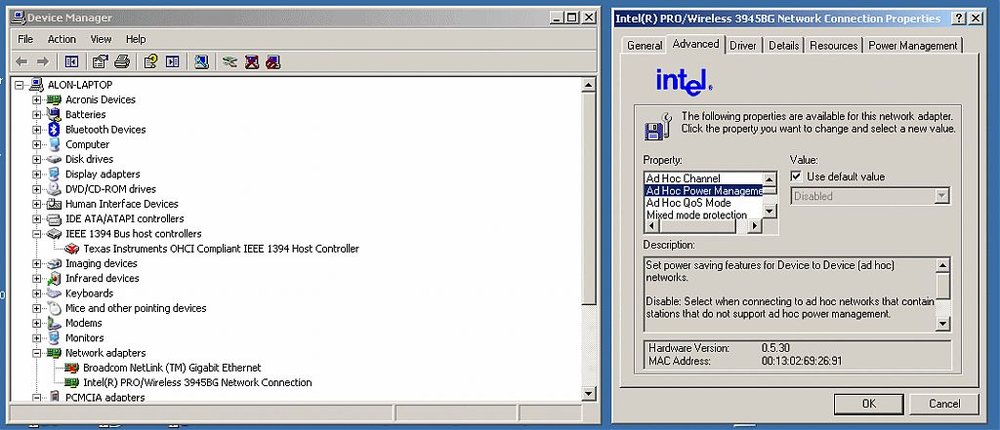Click the Acronis Devices icon

coord(54,100)
